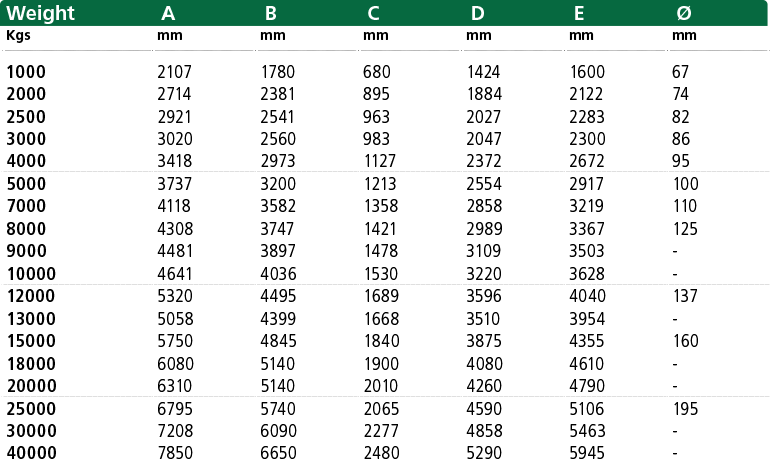Select cell value 1600 in column E
The image size is (770, 464).
pyautogui.click(x=587, y=72)
